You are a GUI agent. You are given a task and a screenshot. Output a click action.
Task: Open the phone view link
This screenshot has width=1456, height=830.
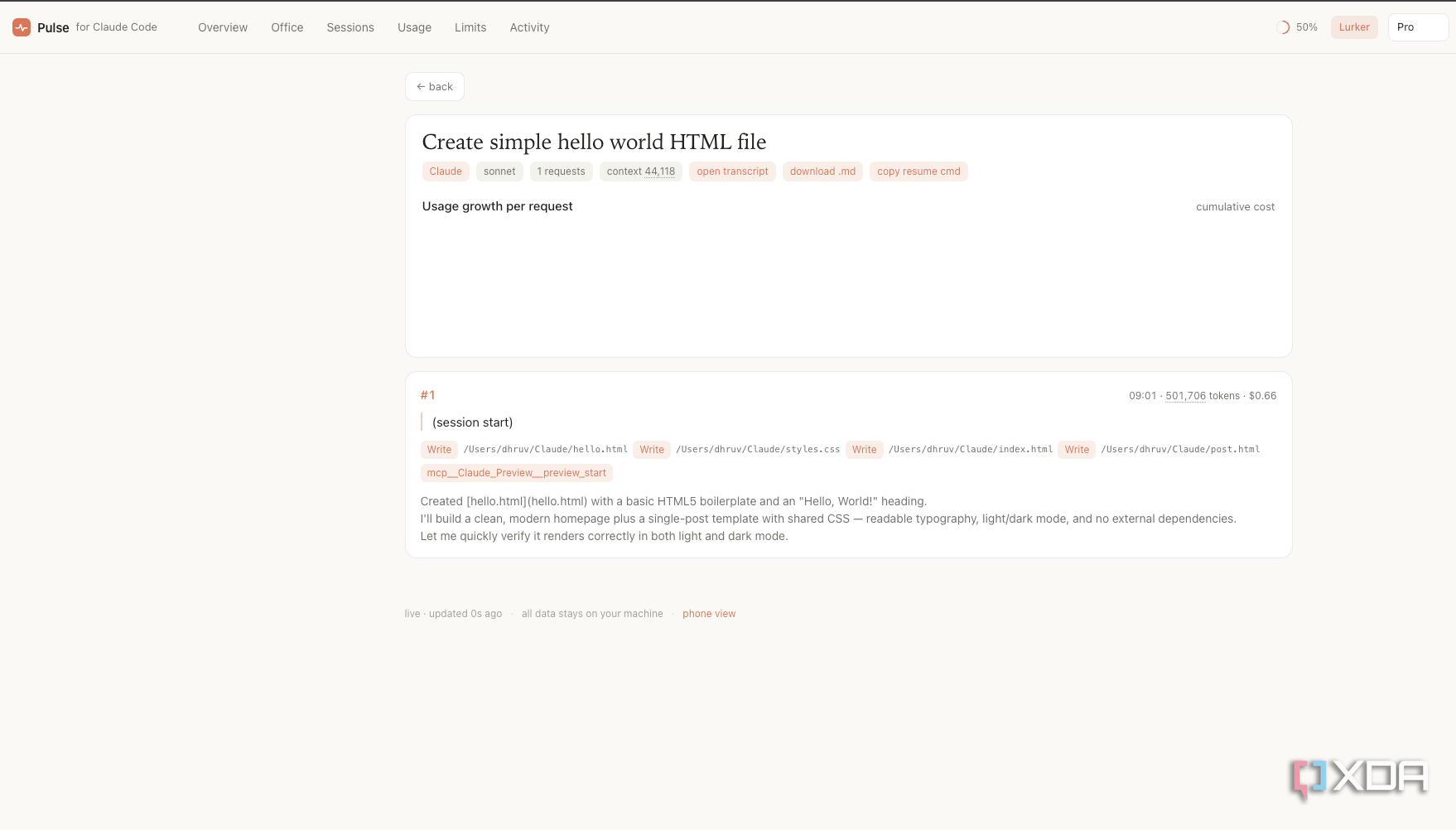[709, 614]
